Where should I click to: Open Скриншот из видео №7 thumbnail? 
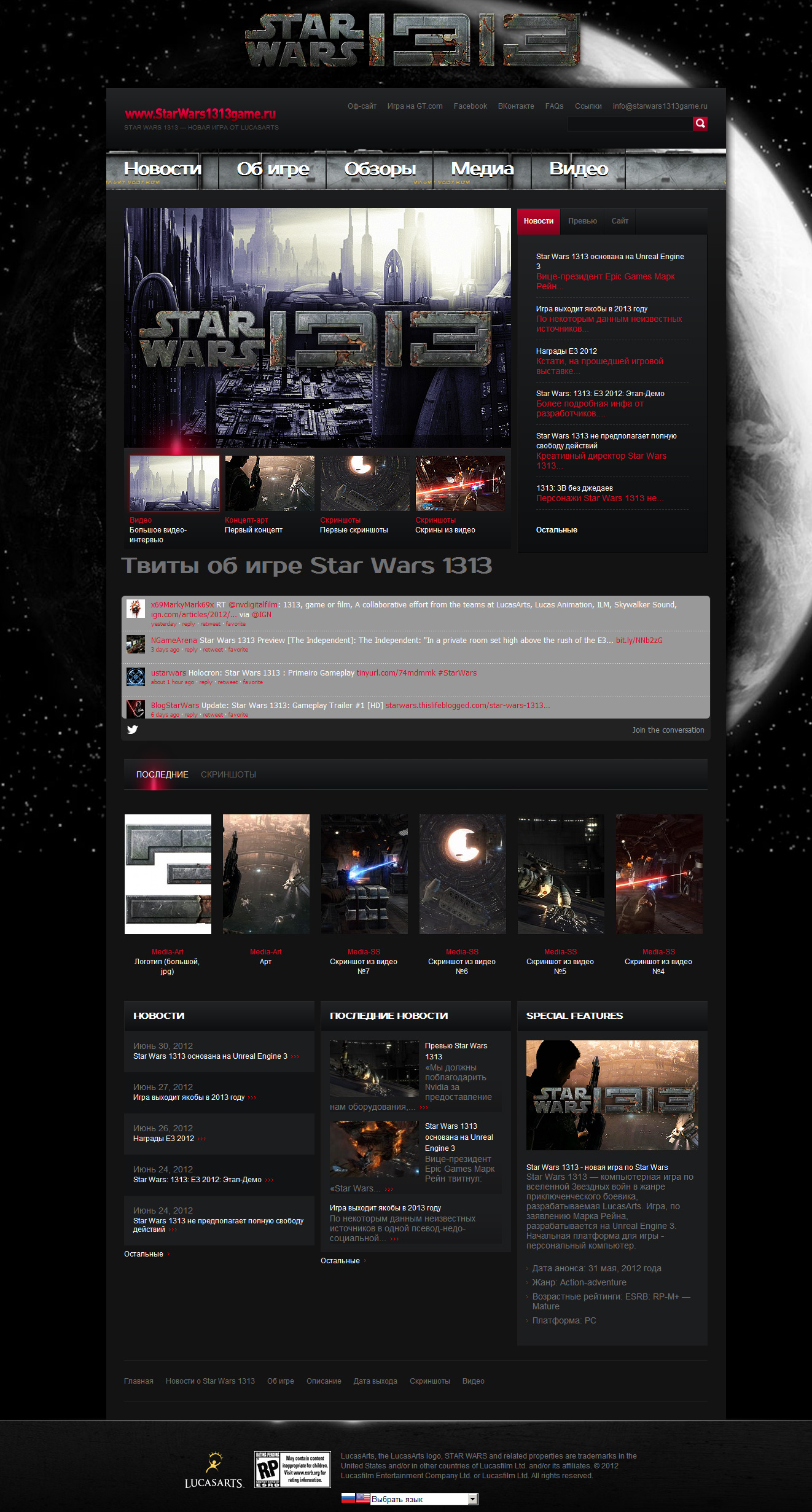(x=364, y=874)
